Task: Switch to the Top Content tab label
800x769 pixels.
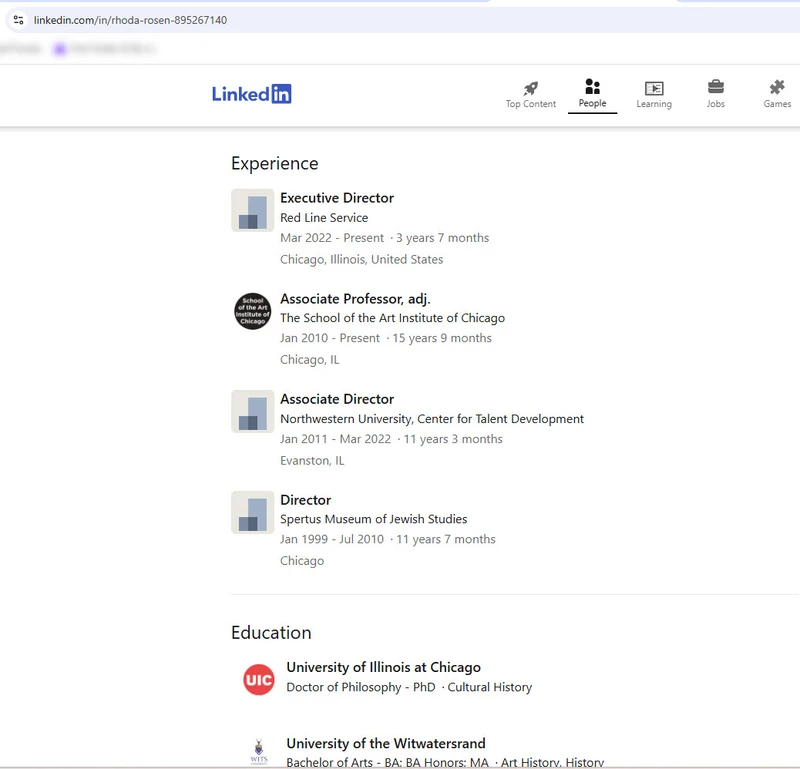Action: point(531,104)
